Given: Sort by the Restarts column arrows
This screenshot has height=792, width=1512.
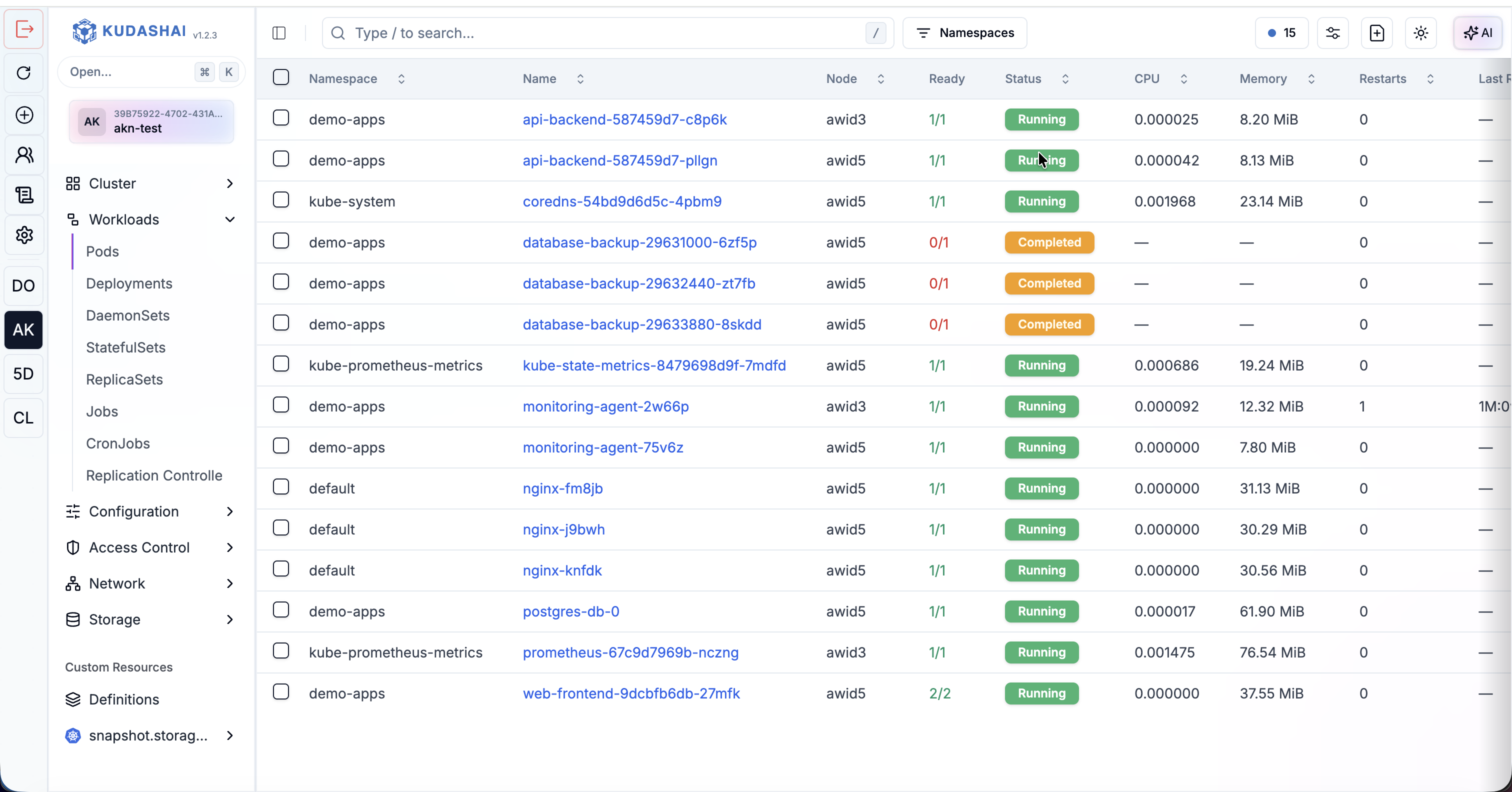Looking at the screenshot, I should point(1430,78).
